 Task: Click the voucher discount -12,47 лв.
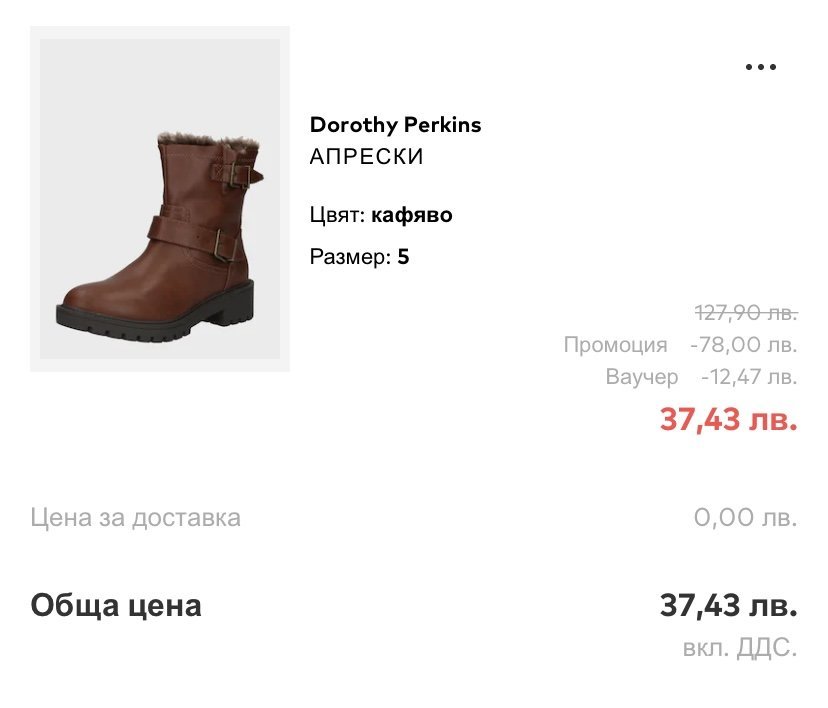(x=749, y=377)
